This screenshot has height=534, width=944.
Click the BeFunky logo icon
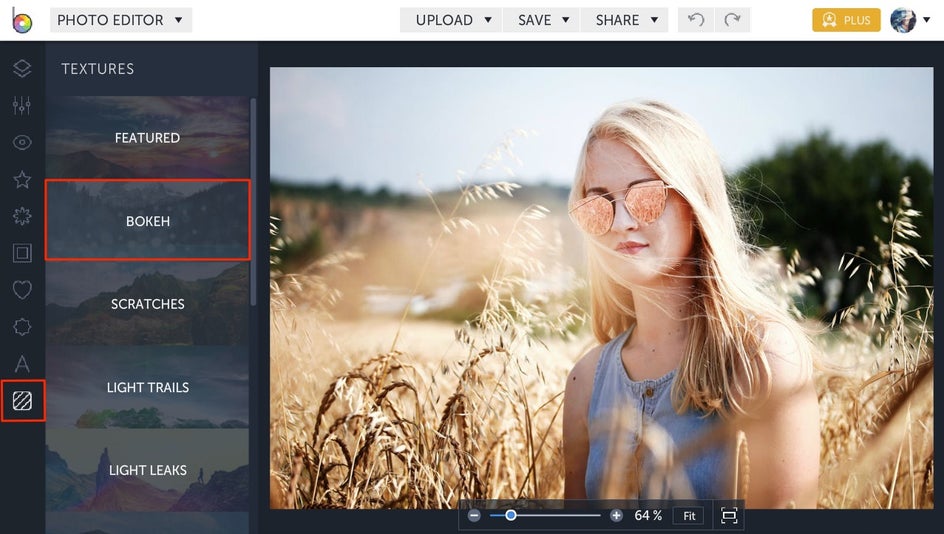coord(22,20)
